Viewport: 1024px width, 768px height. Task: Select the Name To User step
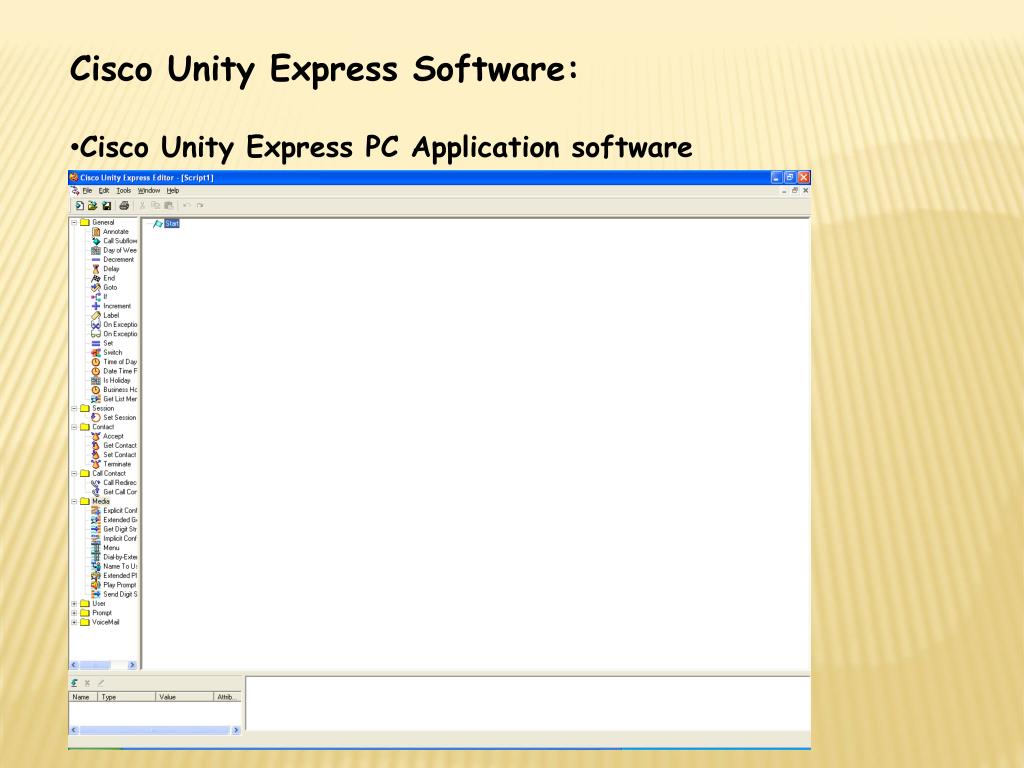click(114, 566)
